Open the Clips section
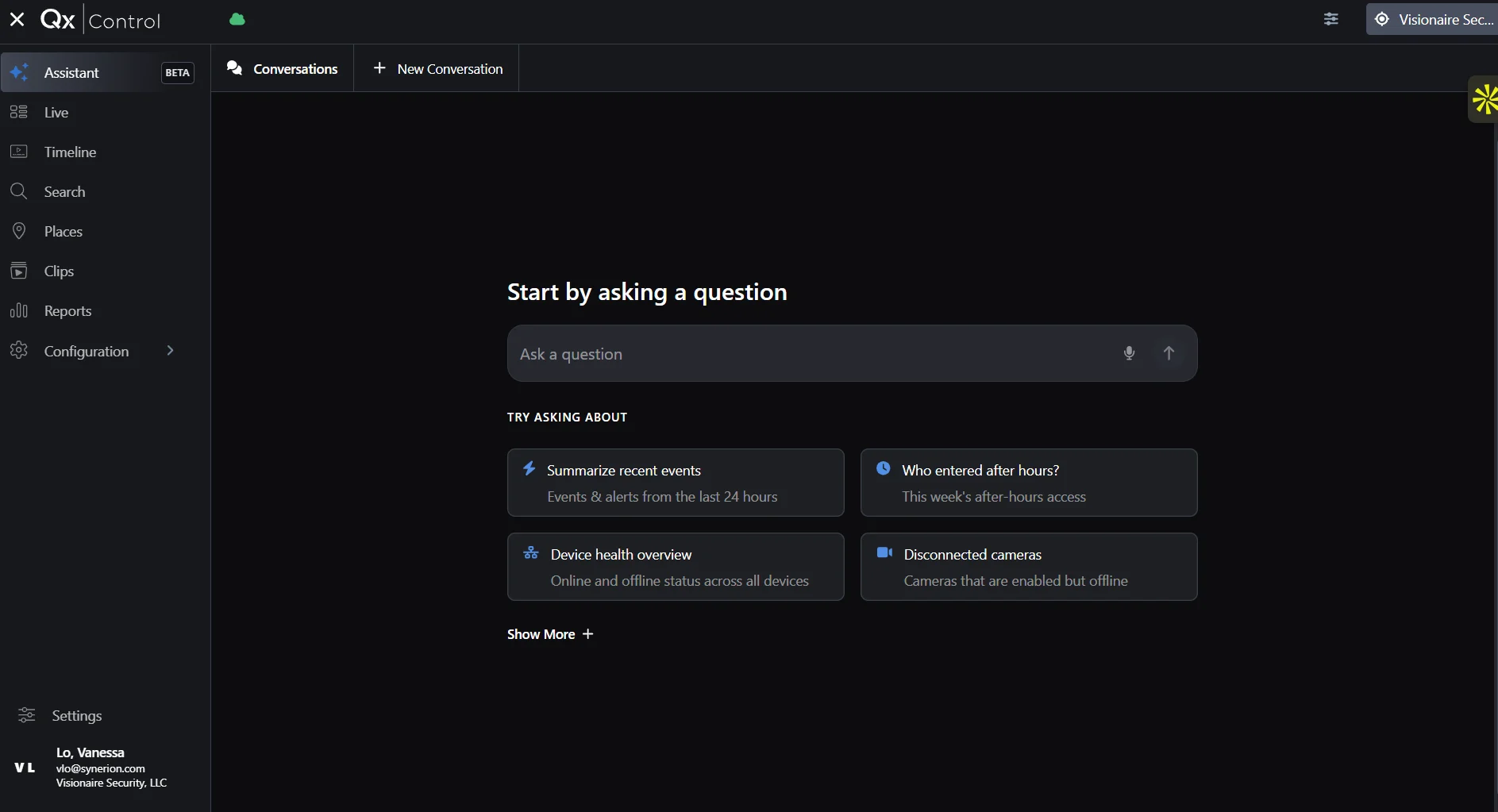Screen dimensions: 1498x812 [59, 271]
